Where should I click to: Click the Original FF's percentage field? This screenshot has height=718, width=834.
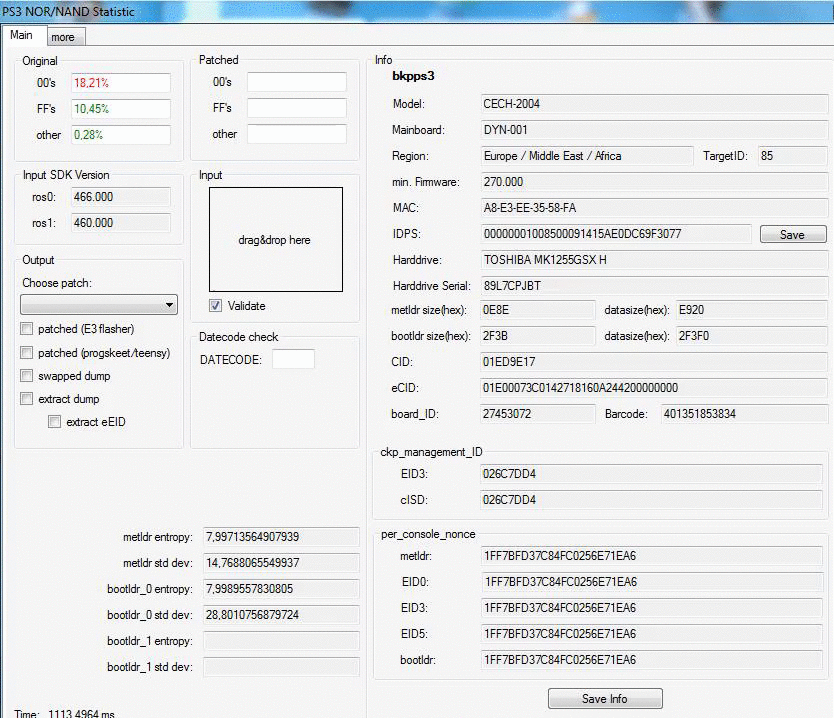[x=121, y=109]
